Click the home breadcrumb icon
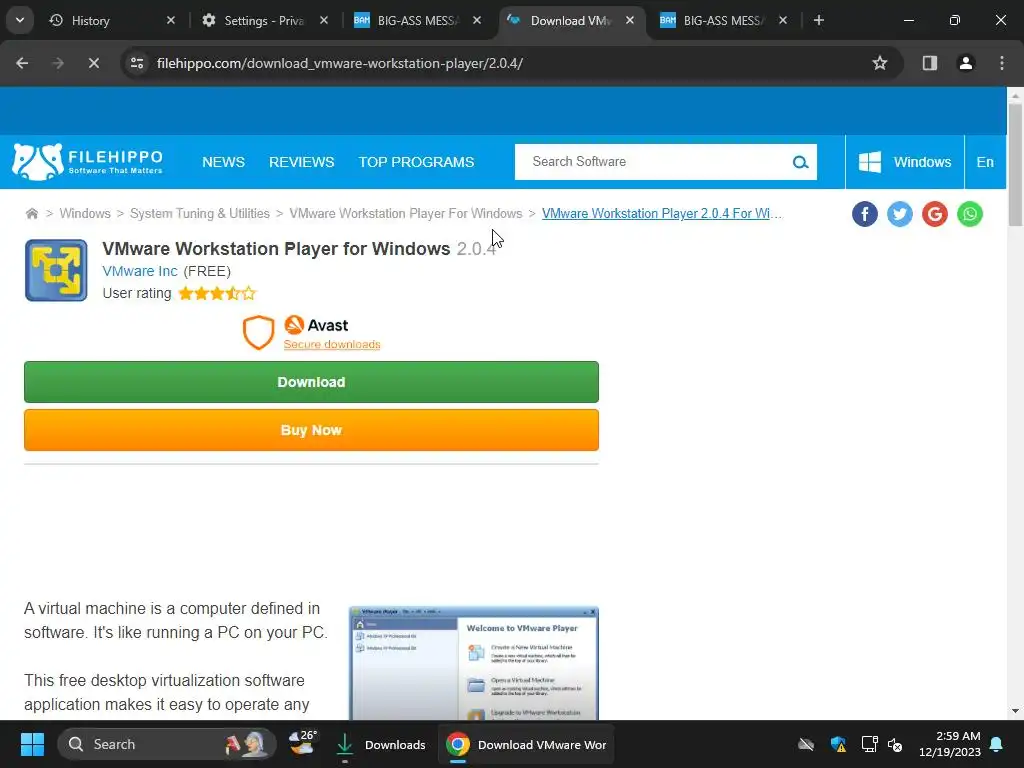 31,214
